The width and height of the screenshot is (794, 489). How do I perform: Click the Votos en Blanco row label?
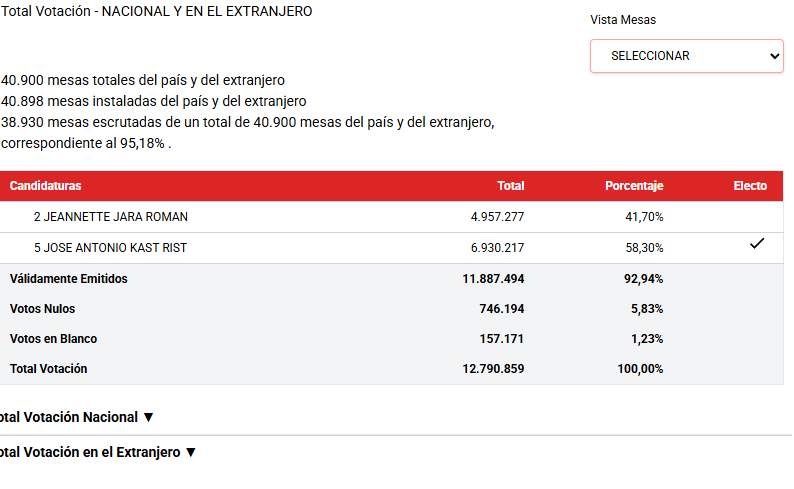(x=53, y=339)
